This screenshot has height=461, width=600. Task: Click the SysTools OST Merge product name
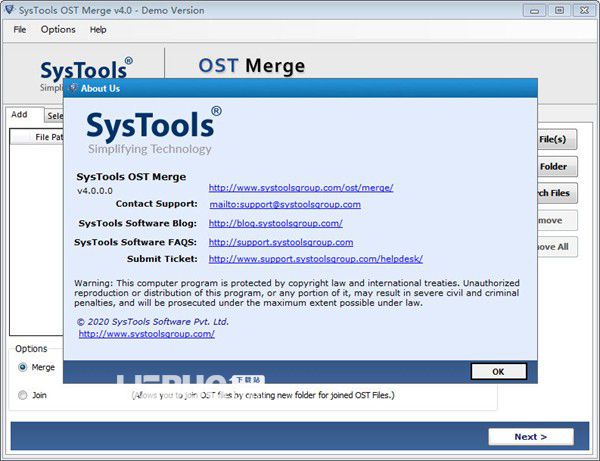131,177
